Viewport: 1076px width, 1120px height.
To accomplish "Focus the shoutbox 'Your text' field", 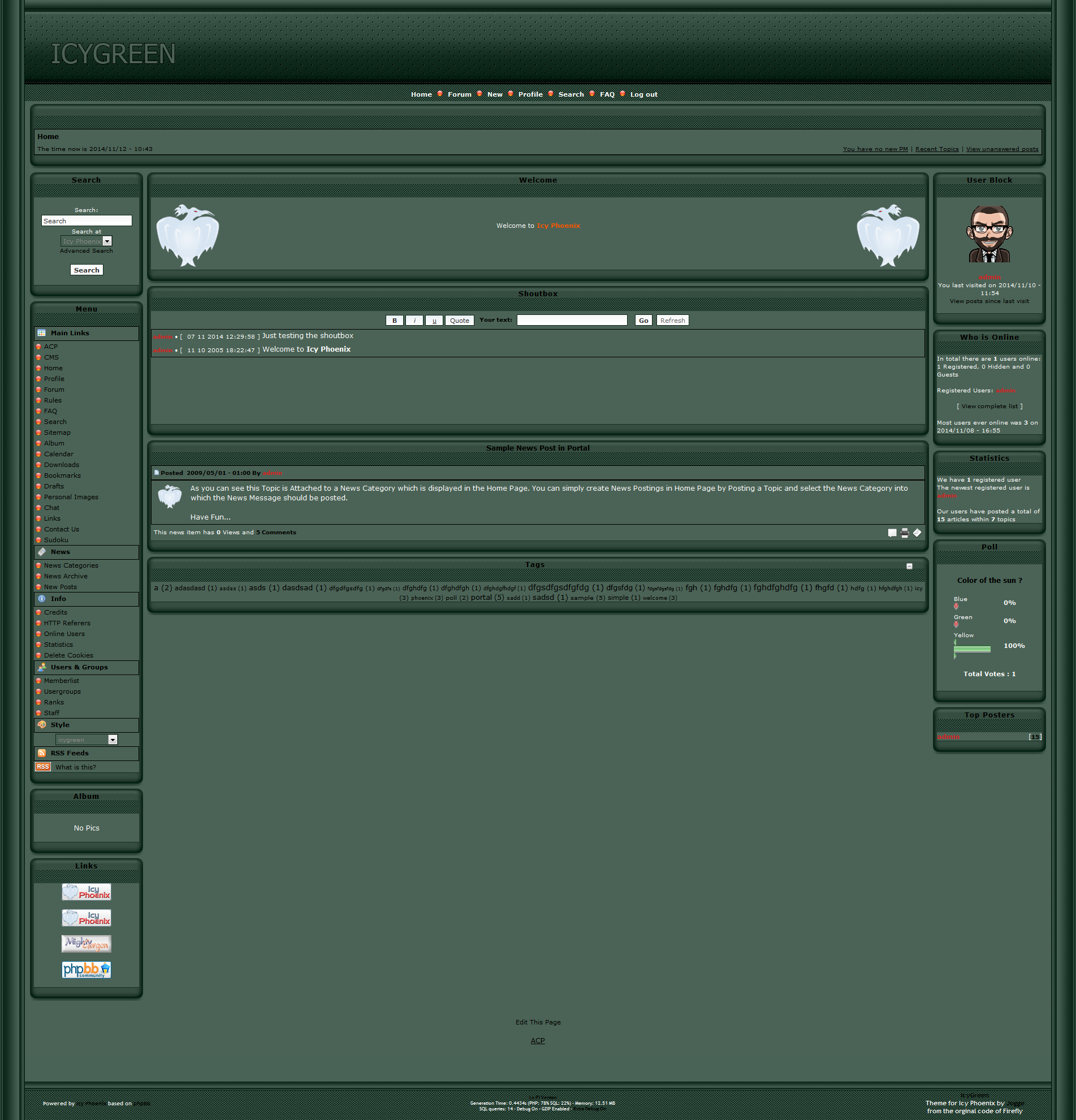I will [x=572, y=321].
